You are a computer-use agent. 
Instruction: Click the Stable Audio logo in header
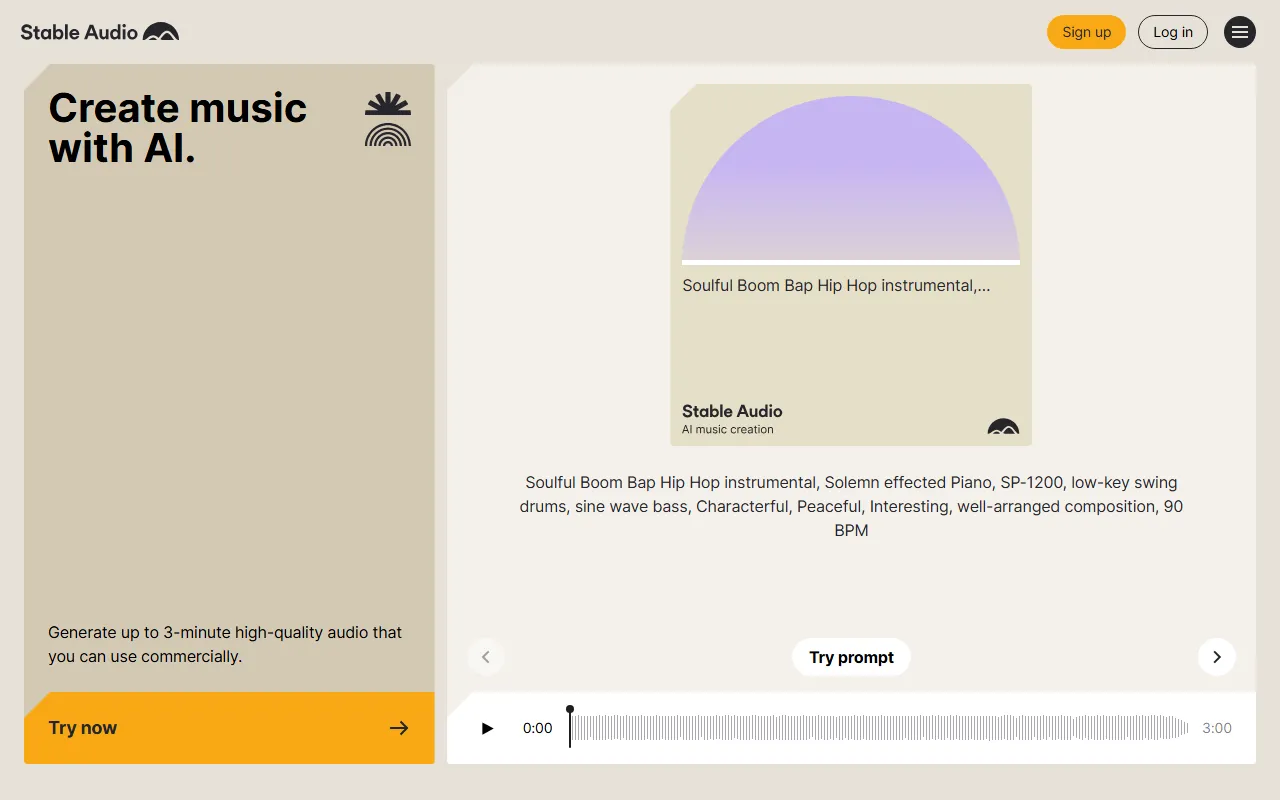[x=100, y=32]
